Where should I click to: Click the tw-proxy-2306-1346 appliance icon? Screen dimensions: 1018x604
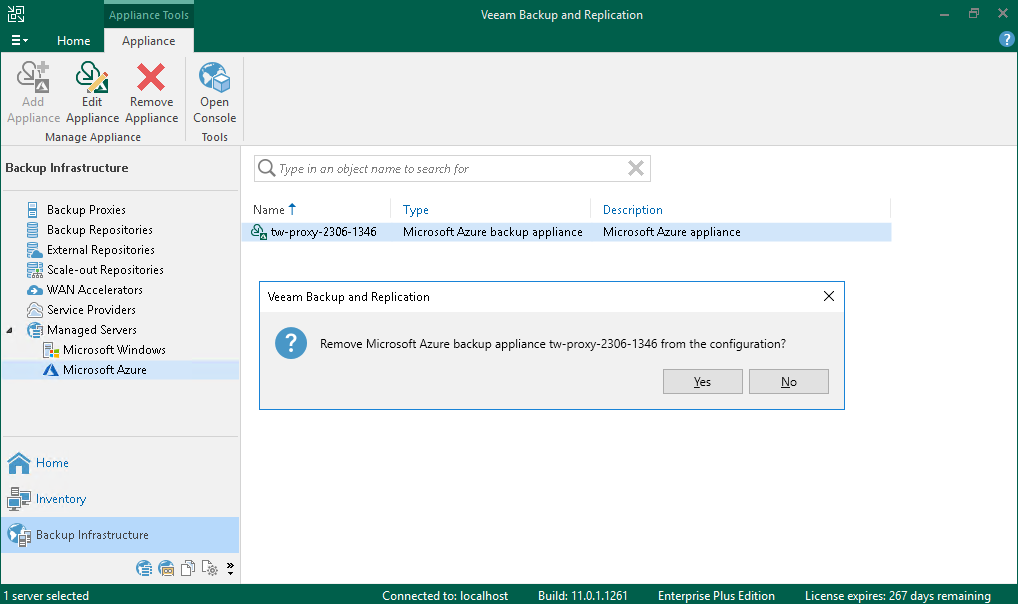[x=259, y=232]
